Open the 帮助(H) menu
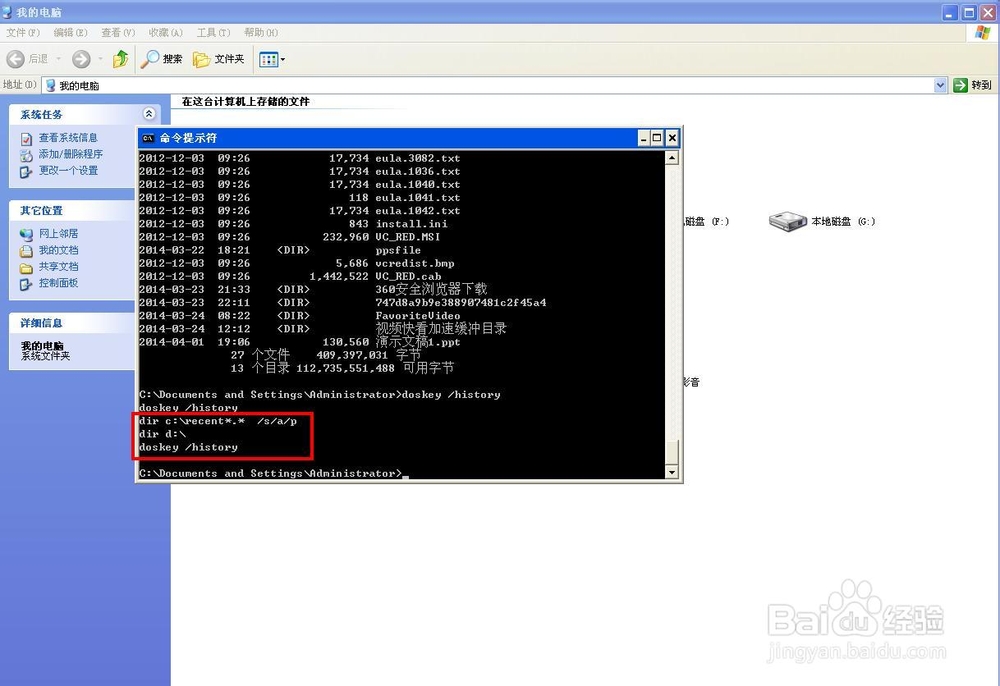 pyautogui.click(x=261, y=33)
